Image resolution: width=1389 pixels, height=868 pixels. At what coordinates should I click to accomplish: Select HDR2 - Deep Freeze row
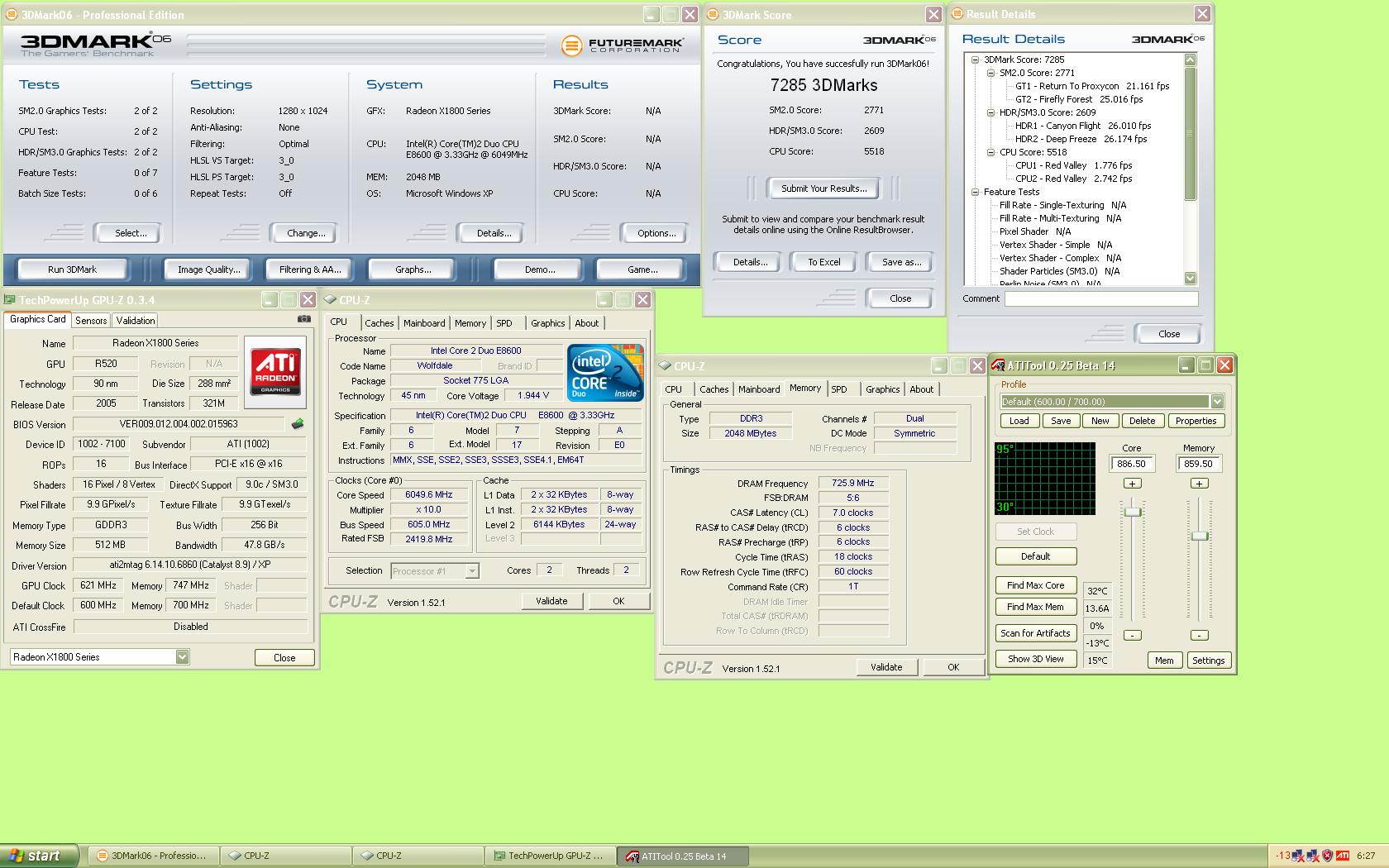pyautogui.click(x=1081, y=139)
